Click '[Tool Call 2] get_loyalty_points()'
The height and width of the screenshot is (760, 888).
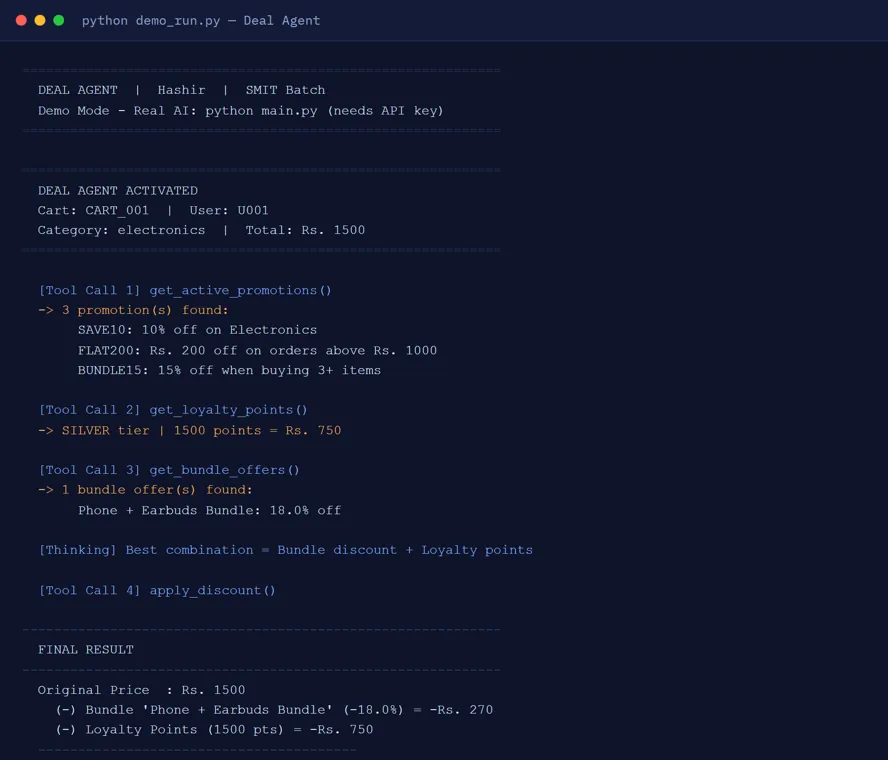[173, 410]
